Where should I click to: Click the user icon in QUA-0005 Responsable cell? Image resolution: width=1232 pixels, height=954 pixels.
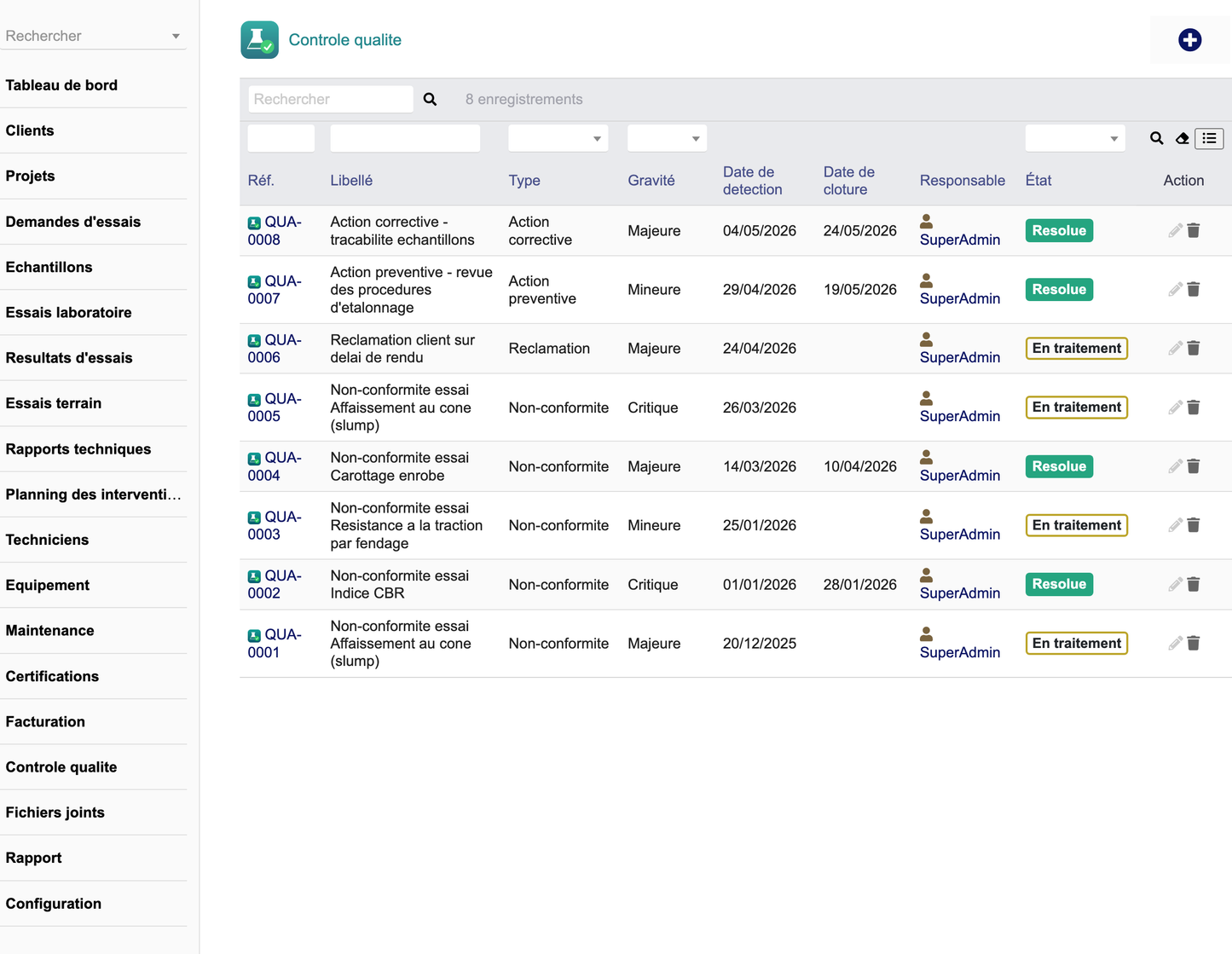click(926, 398)
